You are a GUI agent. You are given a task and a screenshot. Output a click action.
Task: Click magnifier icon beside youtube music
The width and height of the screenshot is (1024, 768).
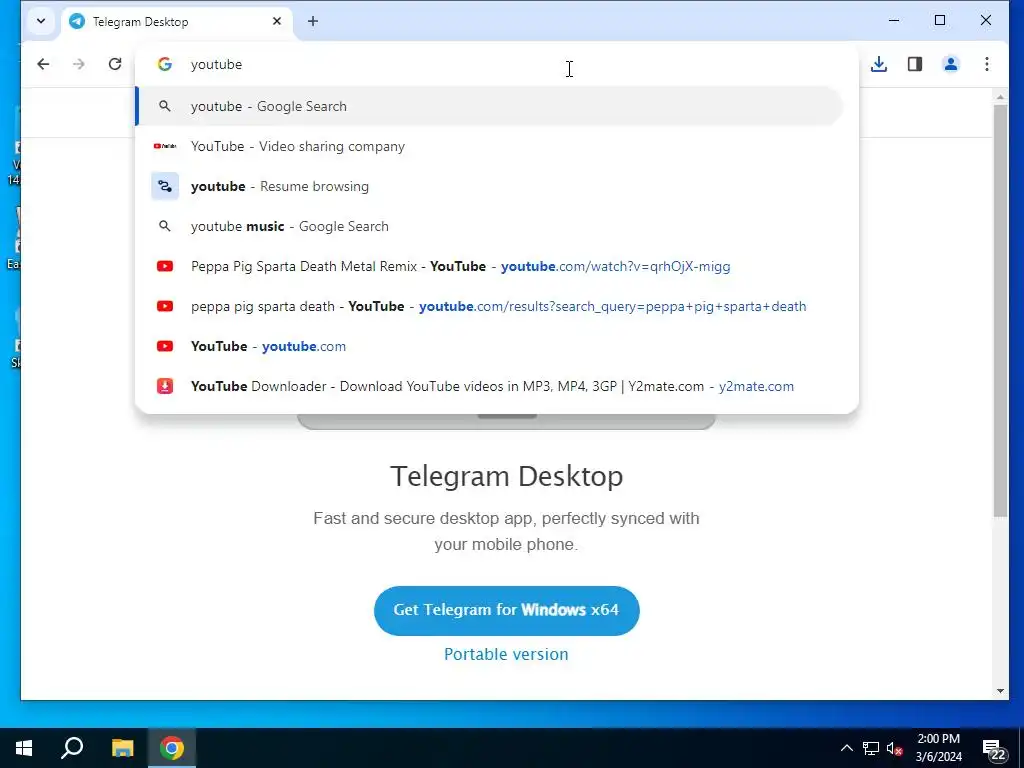165,226
